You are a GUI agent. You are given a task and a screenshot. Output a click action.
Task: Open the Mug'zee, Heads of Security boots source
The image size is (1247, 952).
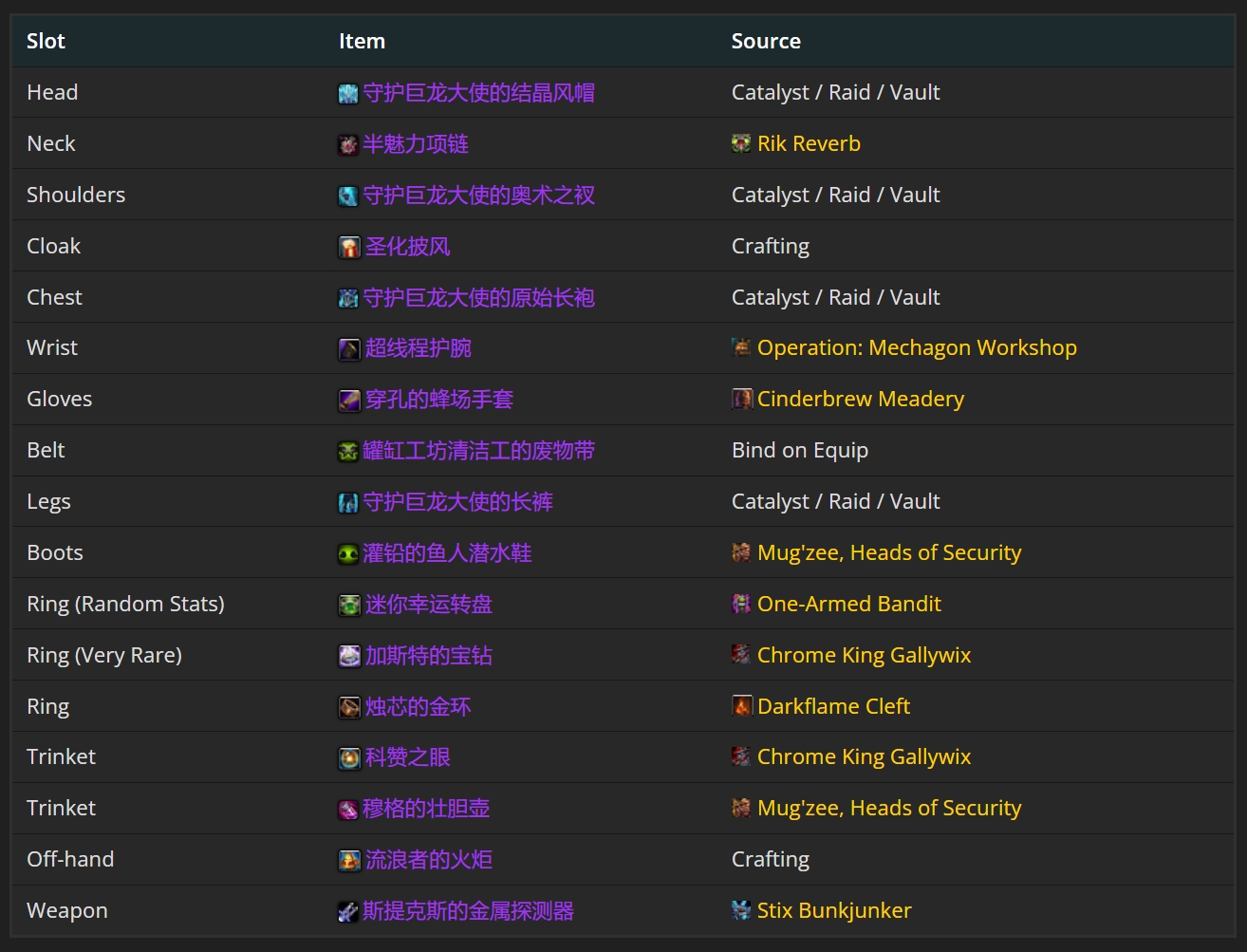pyautogui.click(x=888, y=552)
